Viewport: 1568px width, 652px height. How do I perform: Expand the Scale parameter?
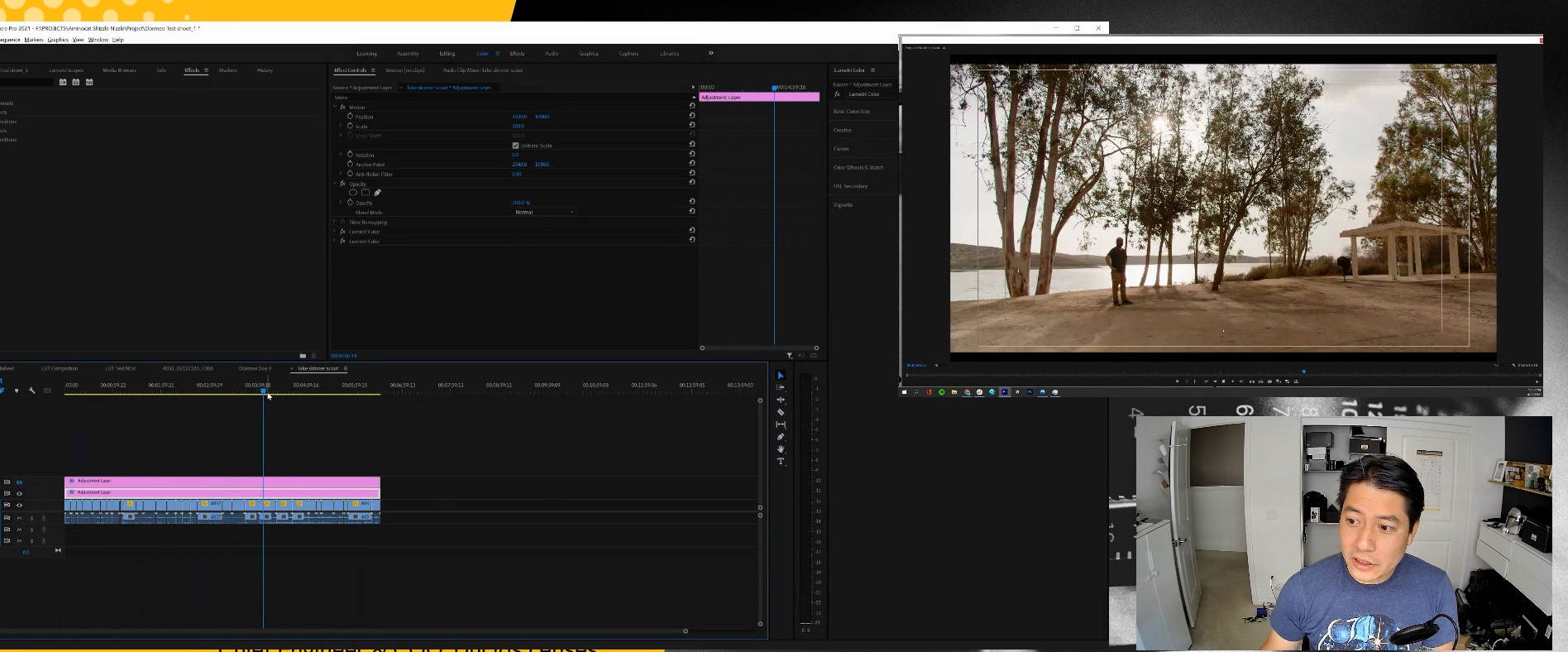coord(341,126)
